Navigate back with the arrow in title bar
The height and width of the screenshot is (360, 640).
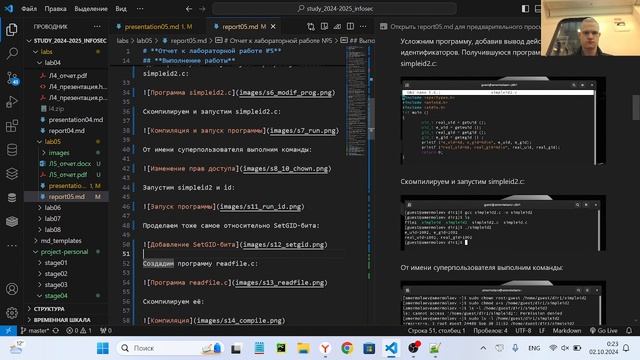click(189, 9)
